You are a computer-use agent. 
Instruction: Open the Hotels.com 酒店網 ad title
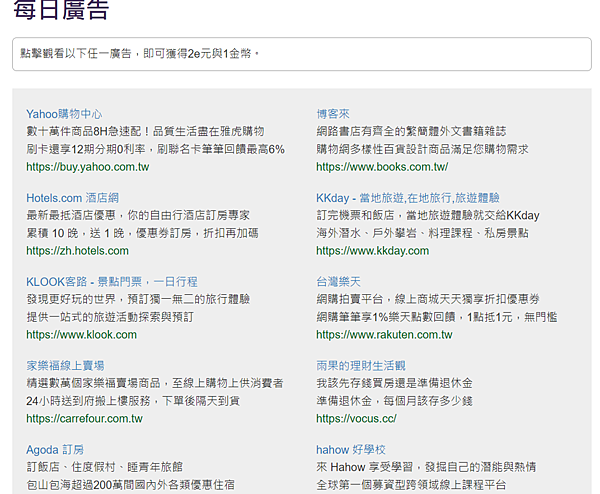point(72,198)
